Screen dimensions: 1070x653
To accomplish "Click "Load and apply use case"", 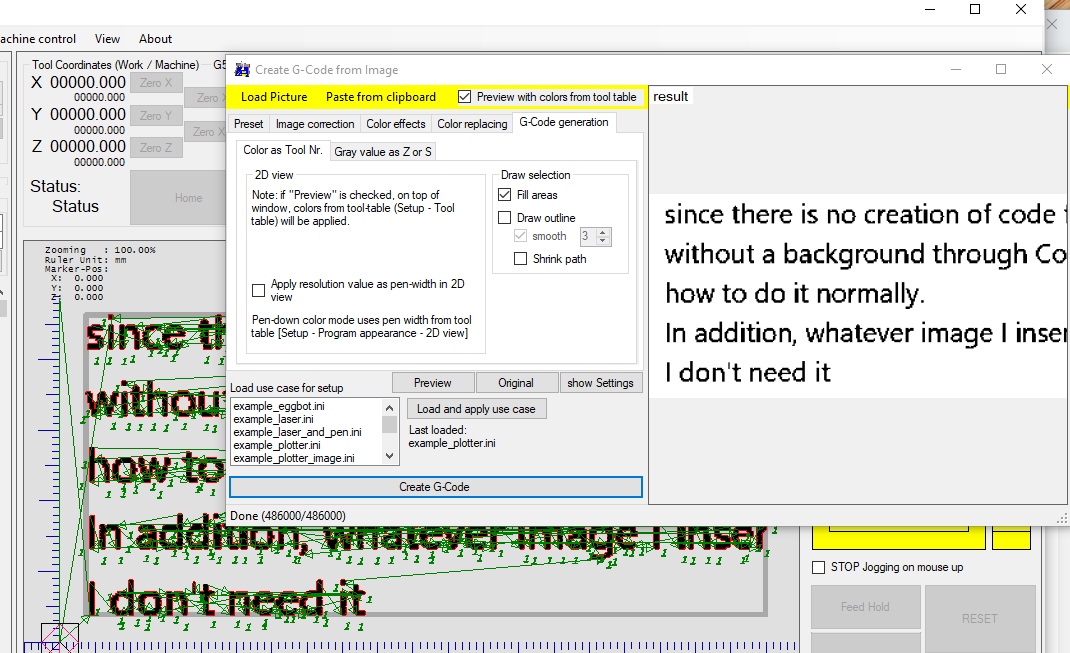I will point(476,408).
